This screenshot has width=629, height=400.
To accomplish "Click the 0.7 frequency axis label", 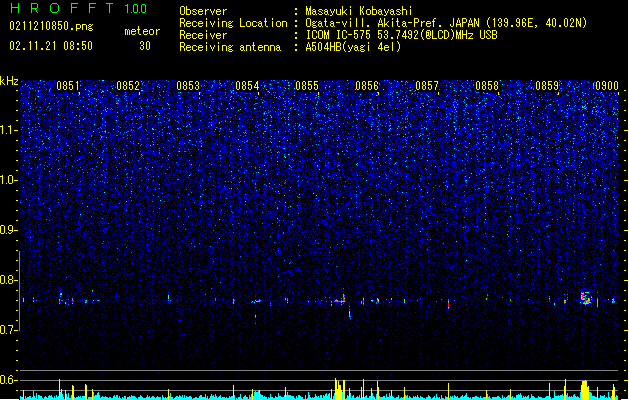I will click(9, 330).
